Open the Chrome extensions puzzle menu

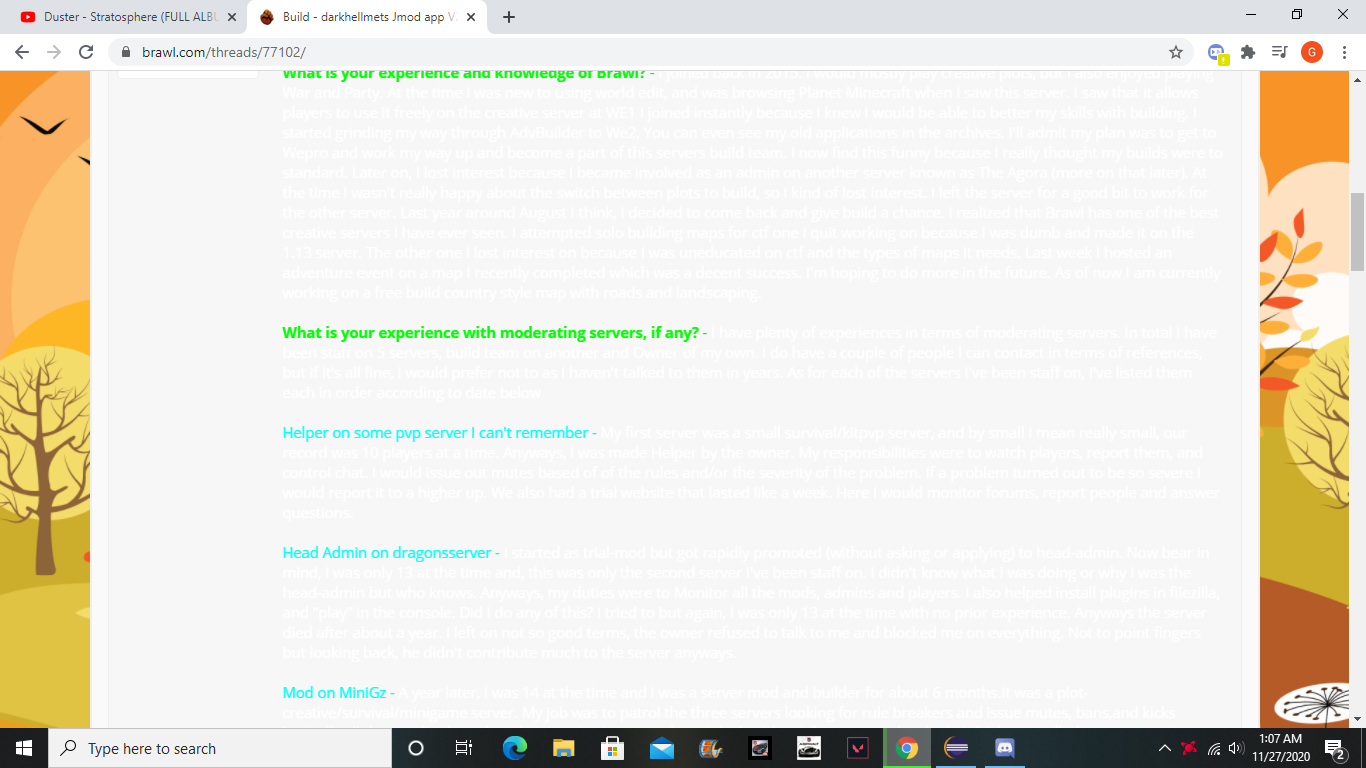[1247, 52]
